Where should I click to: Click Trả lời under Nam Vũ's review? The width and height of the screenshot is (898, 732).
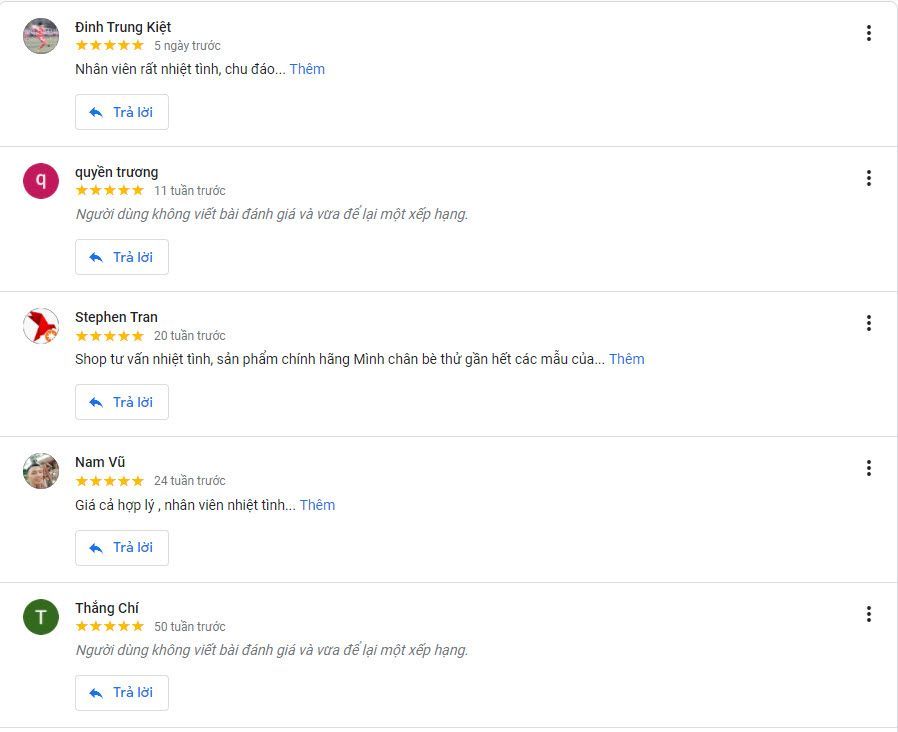tap(122, 547)
